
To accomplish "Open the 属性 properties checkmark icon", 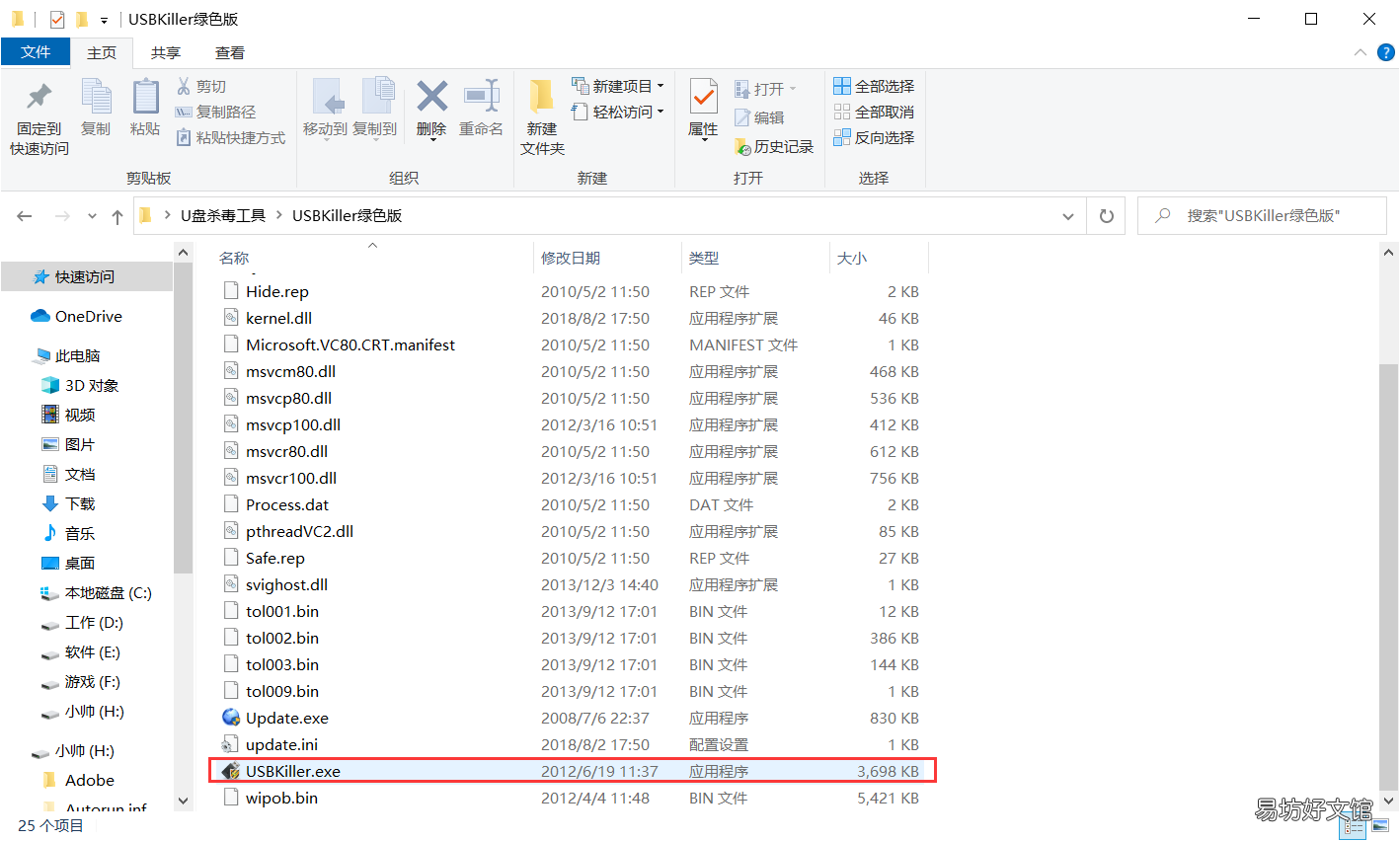I will click(x=703, y=97).
